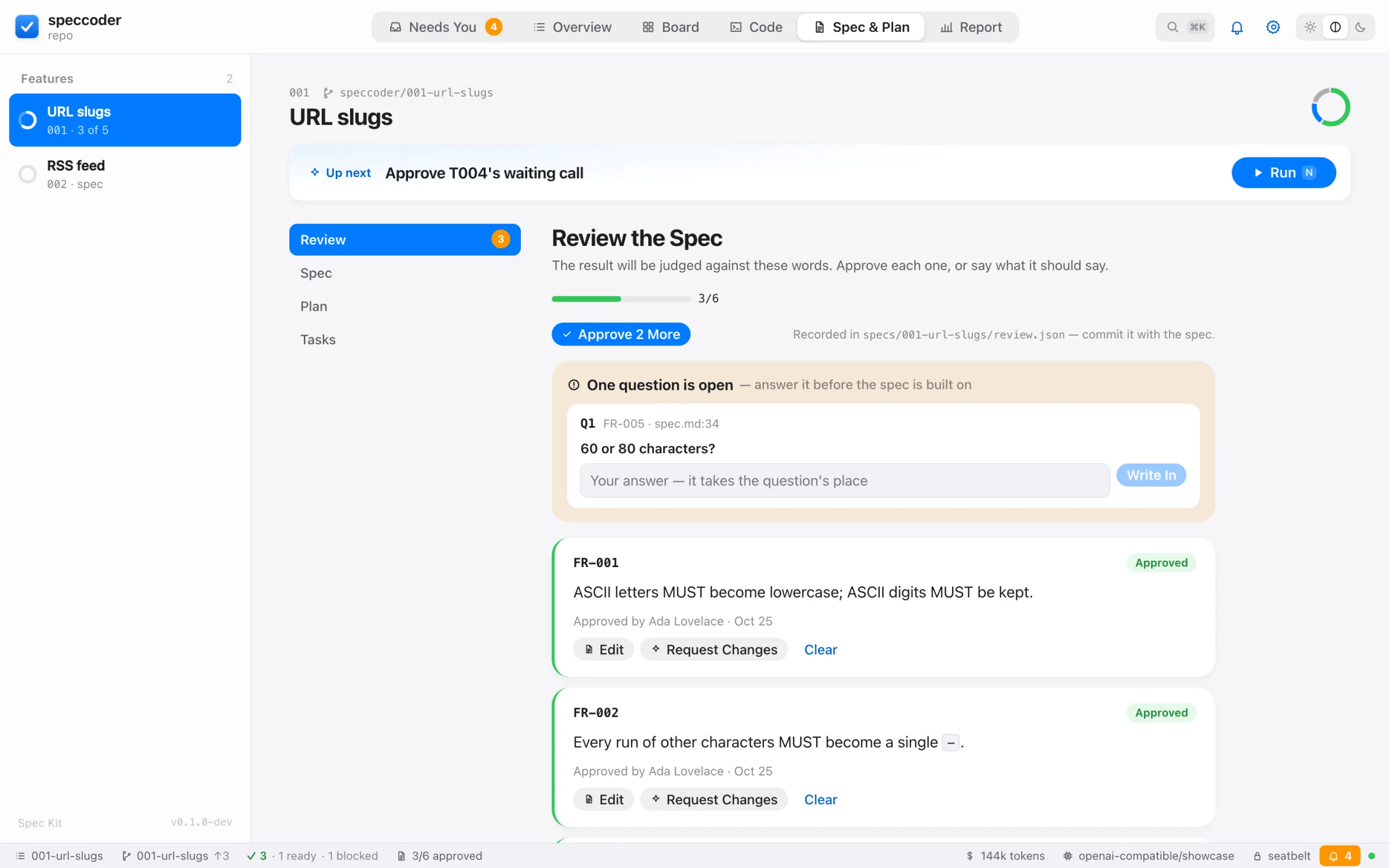Click the git branch status item
The height and width of the screenshot is (868, 1389).
[x=175, y=856]
